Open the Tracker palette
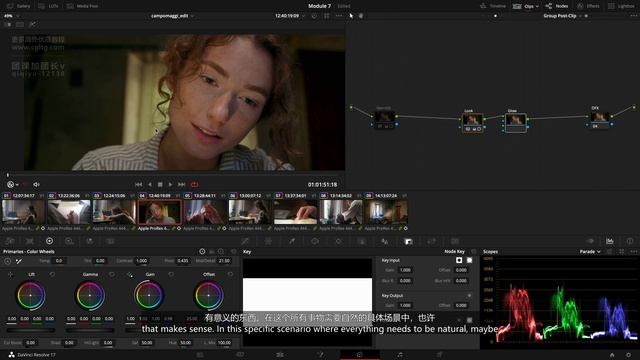 [338, 241]
